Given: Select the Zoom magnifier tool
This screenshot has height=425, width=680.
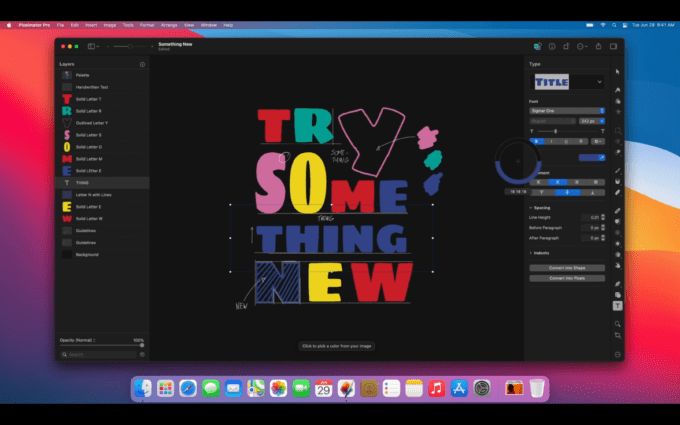Looking at the screenshot, I should click(618, 324).
